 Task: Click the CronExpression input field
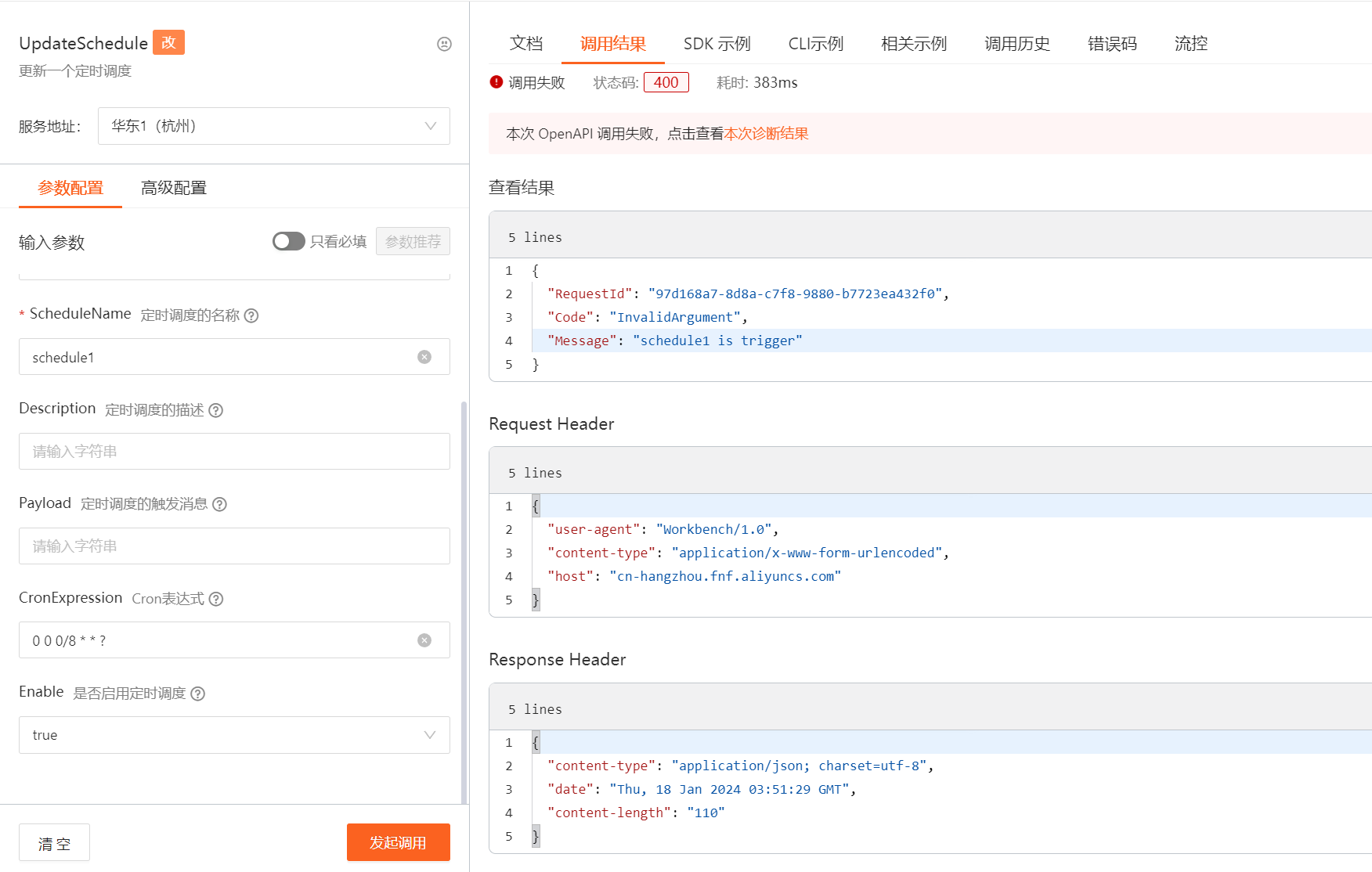point(234,640)
